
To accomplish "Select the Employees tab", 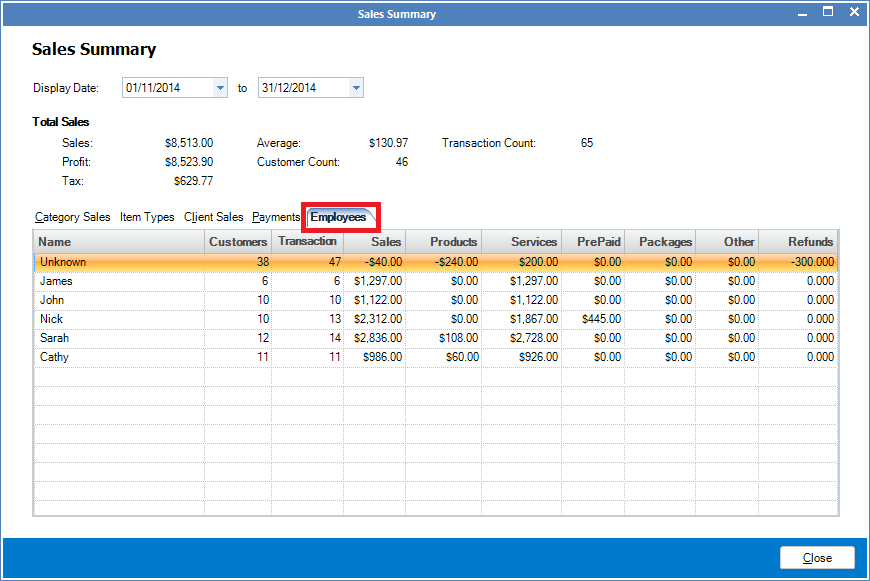I will pos(340,217).
